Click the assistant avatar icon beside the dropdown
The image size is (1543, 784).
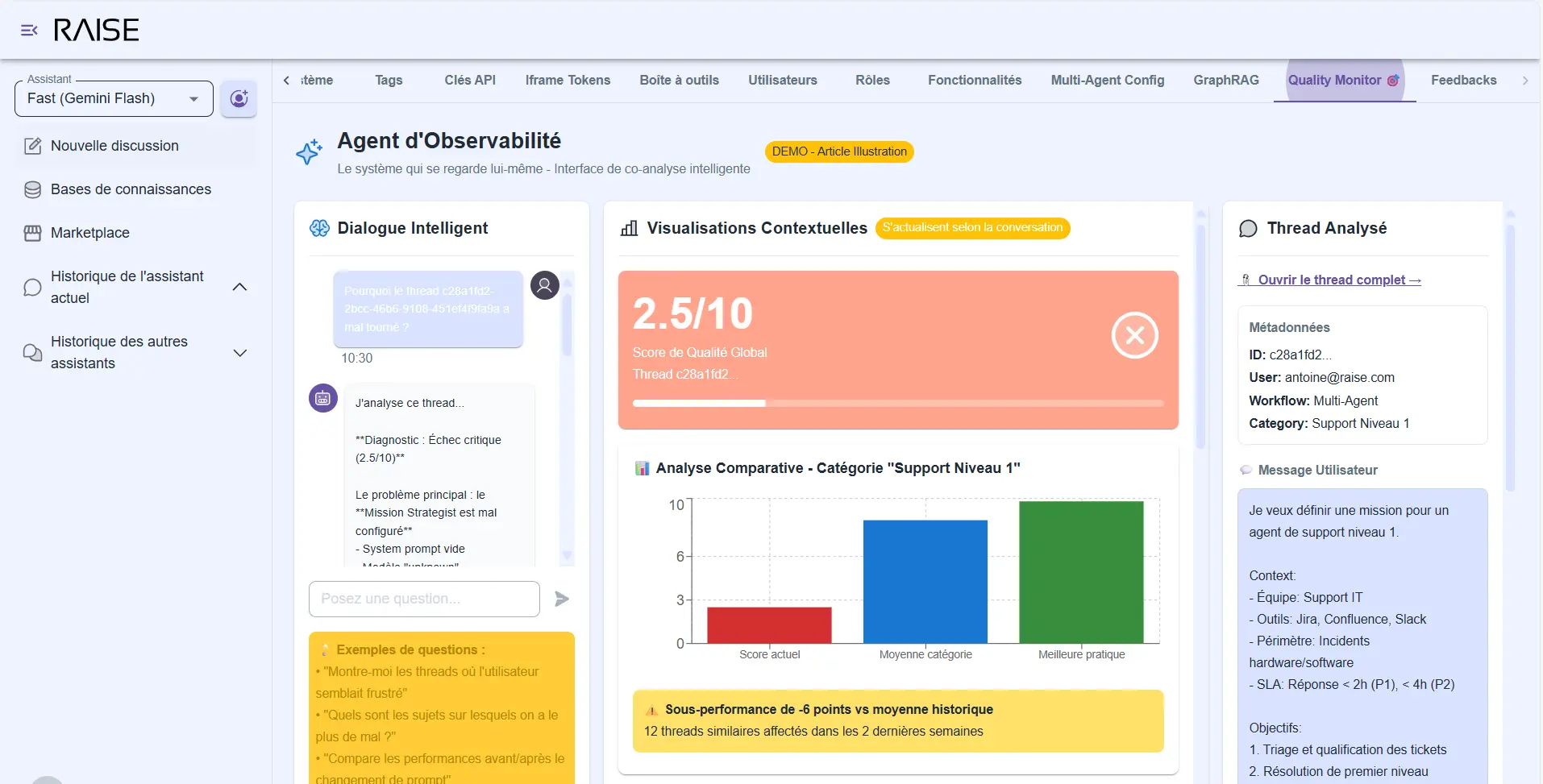click(239, 98)
